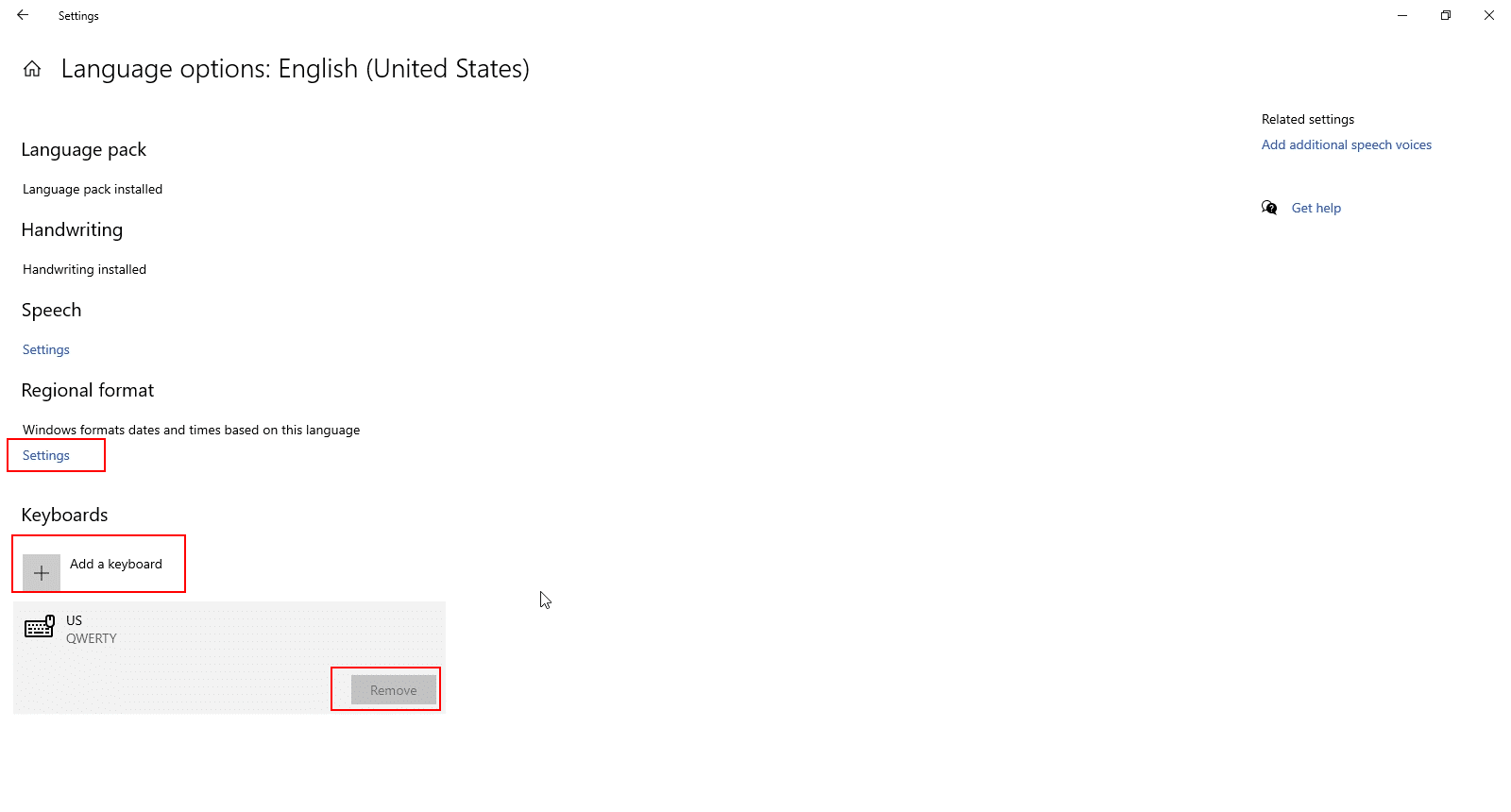Image resolution: width=1511 pixels, height=812 pixels.
Task: Click the Settings window title text
Action: (x=78, y=16)
